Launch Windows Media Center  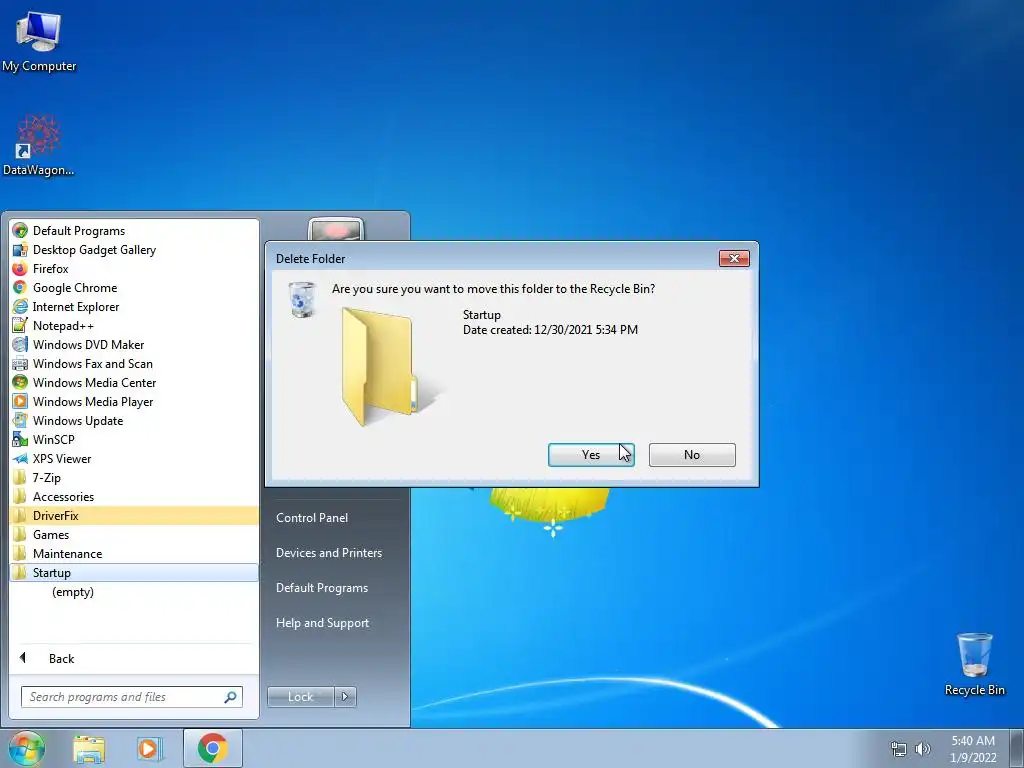point(134,382)
